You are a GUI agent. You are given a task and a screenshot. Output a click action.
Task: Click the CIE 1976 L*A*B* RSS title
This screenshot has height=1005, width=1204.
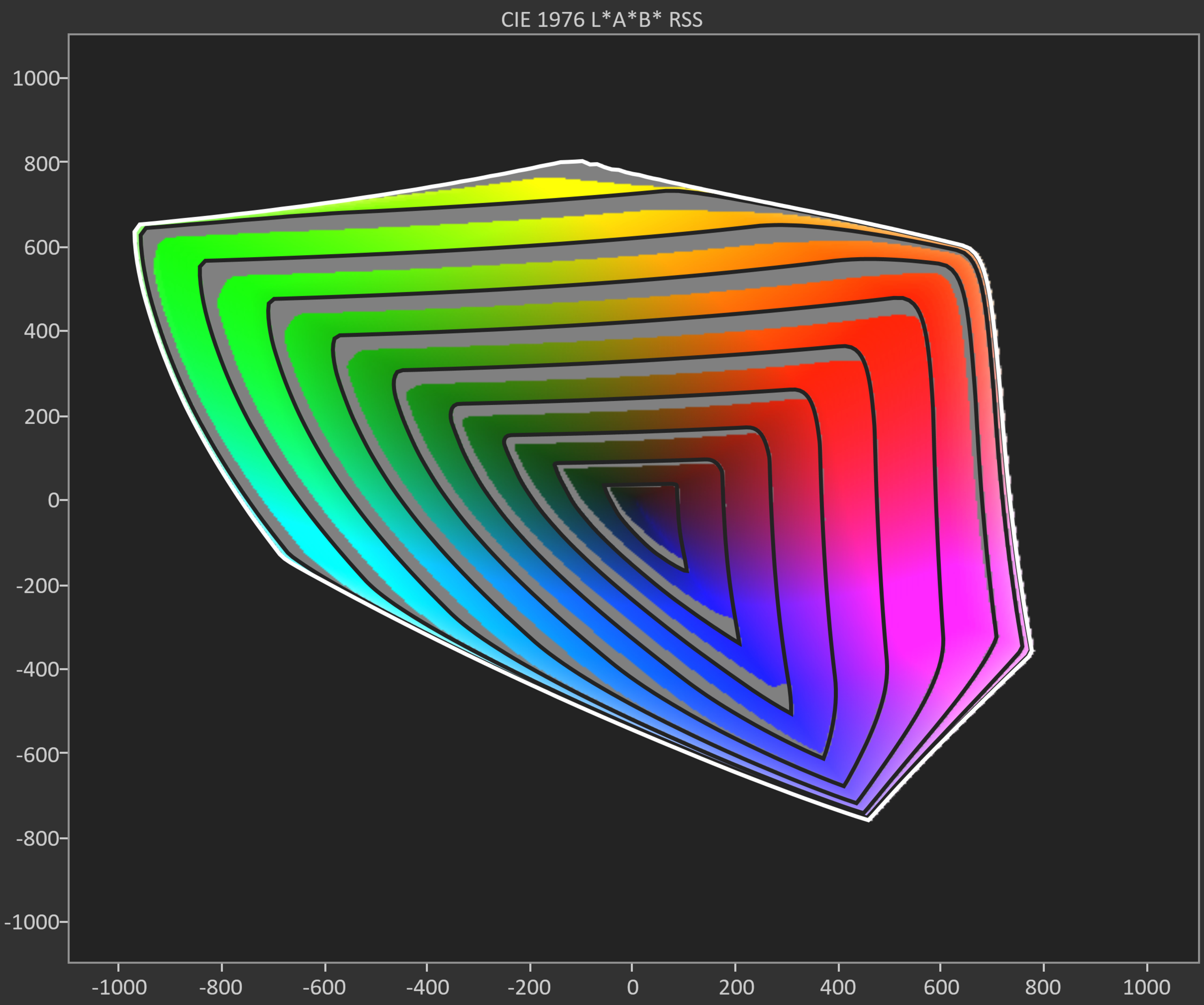[601, 19]
